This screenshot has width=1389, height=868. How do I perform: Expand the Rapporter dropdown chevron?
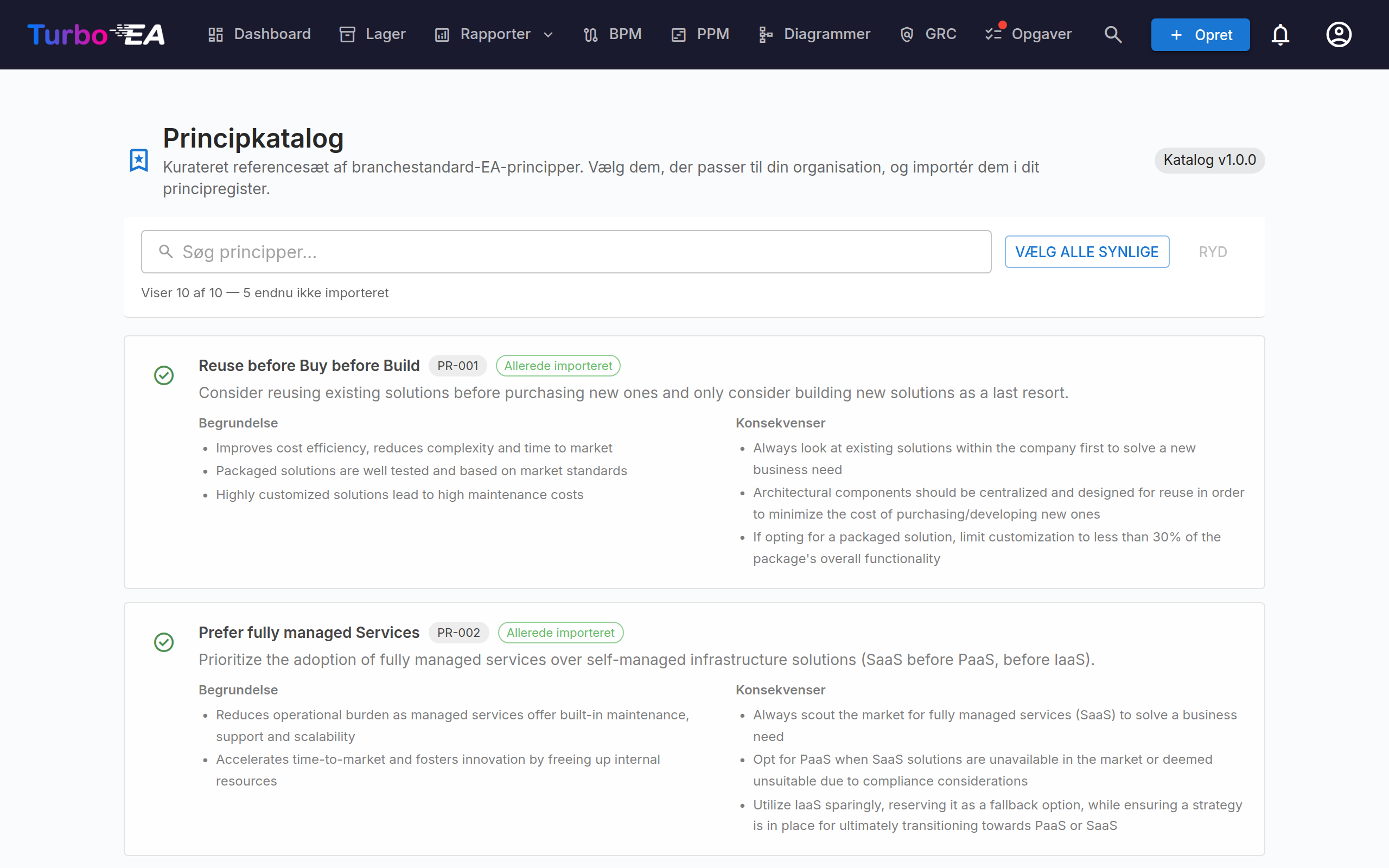pos(548,34)
